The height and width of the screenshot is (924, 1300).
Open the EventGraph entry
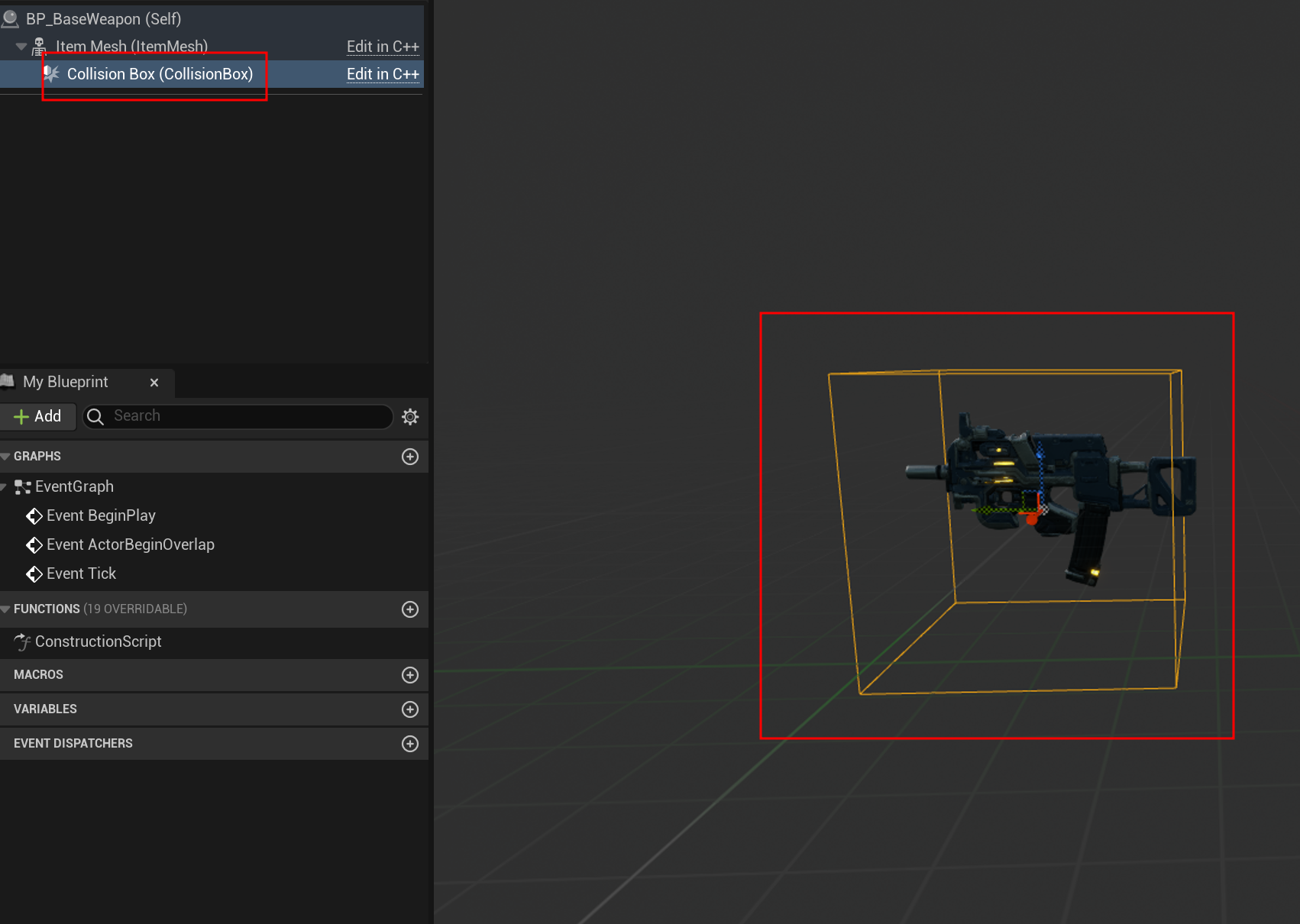click(74, 486)
